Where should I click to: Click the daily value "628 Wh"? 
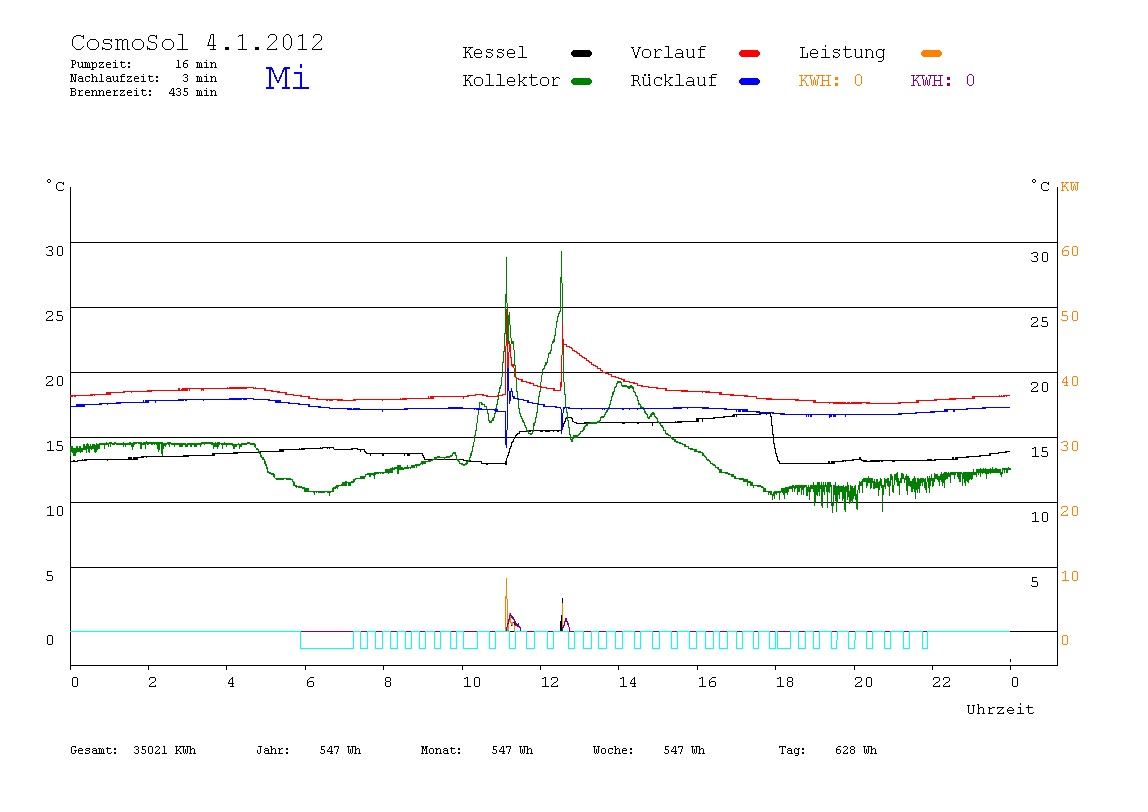click(856, 750)
